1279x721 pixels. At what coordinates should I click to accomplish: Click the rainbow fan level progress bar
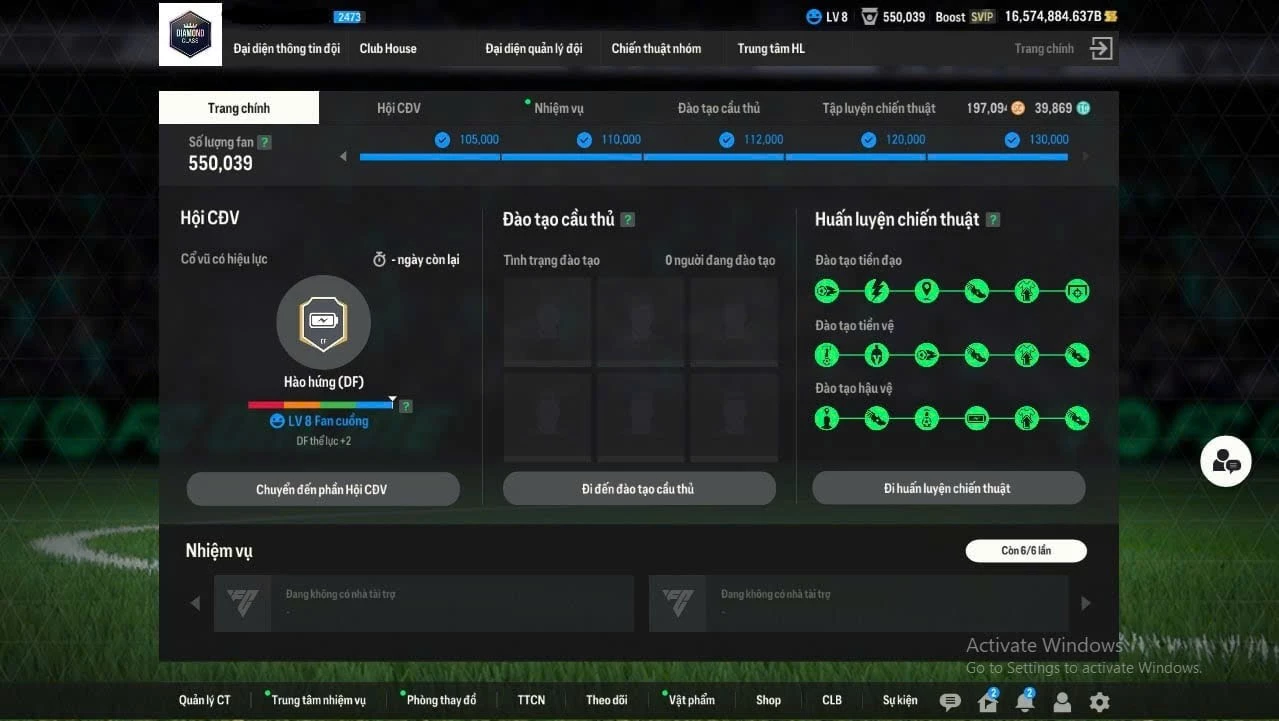[321, 405]
